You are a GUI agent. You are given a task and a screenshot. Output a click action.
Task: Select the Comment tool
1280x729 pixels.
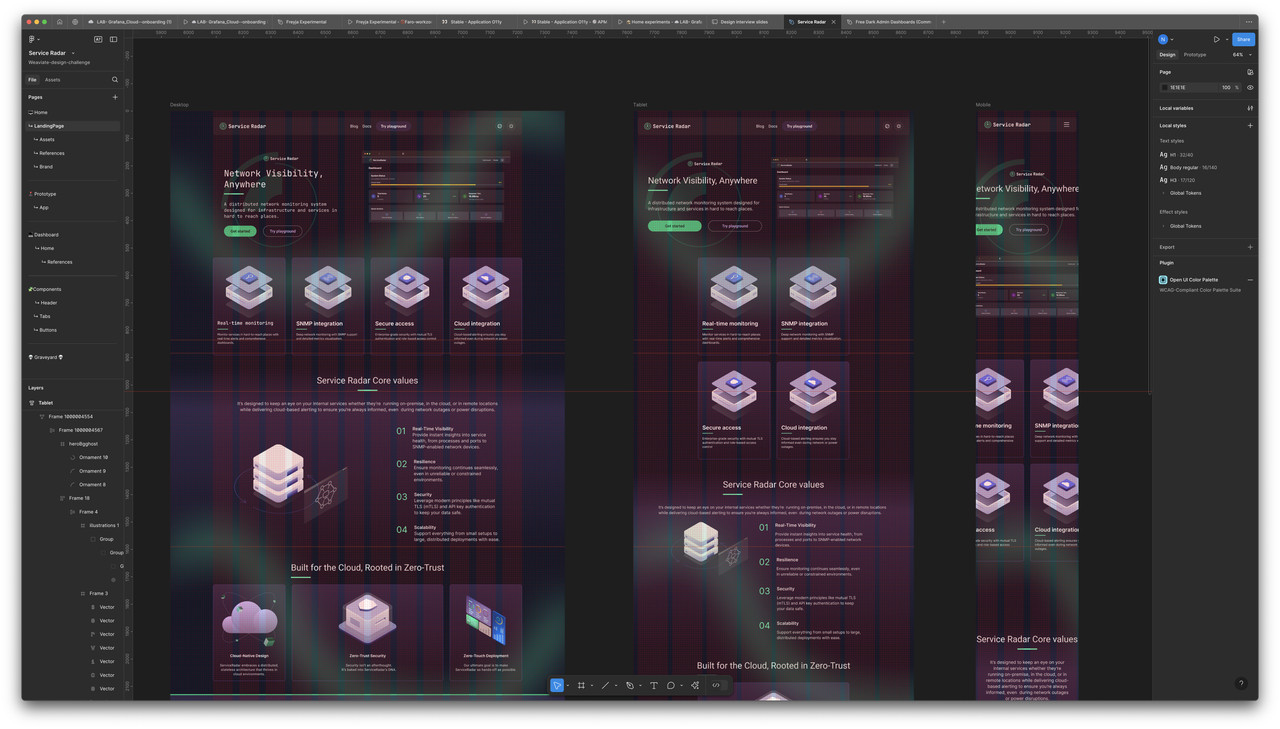point(671,685)
